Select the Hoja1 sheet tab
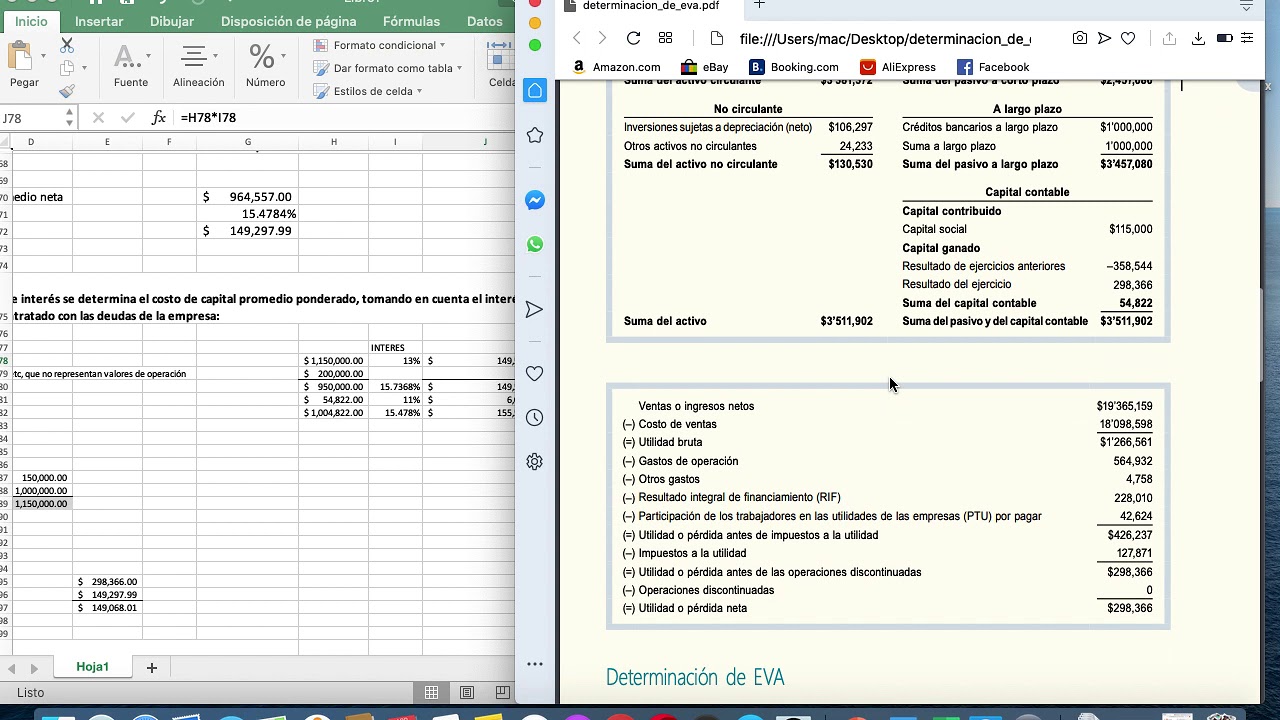 pyautogui.click(x=92, y=667)
